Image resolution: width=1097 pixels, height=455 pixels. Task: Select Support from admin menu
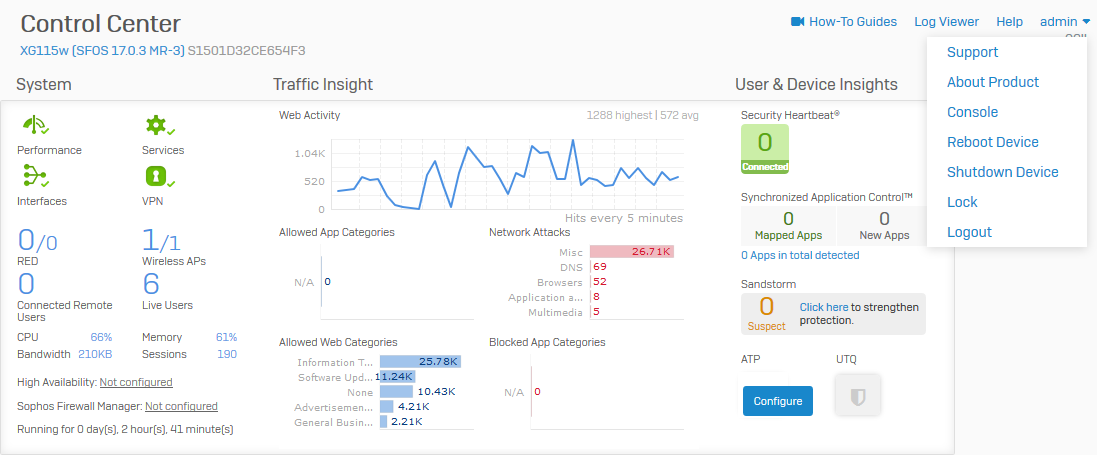[972, 52]
